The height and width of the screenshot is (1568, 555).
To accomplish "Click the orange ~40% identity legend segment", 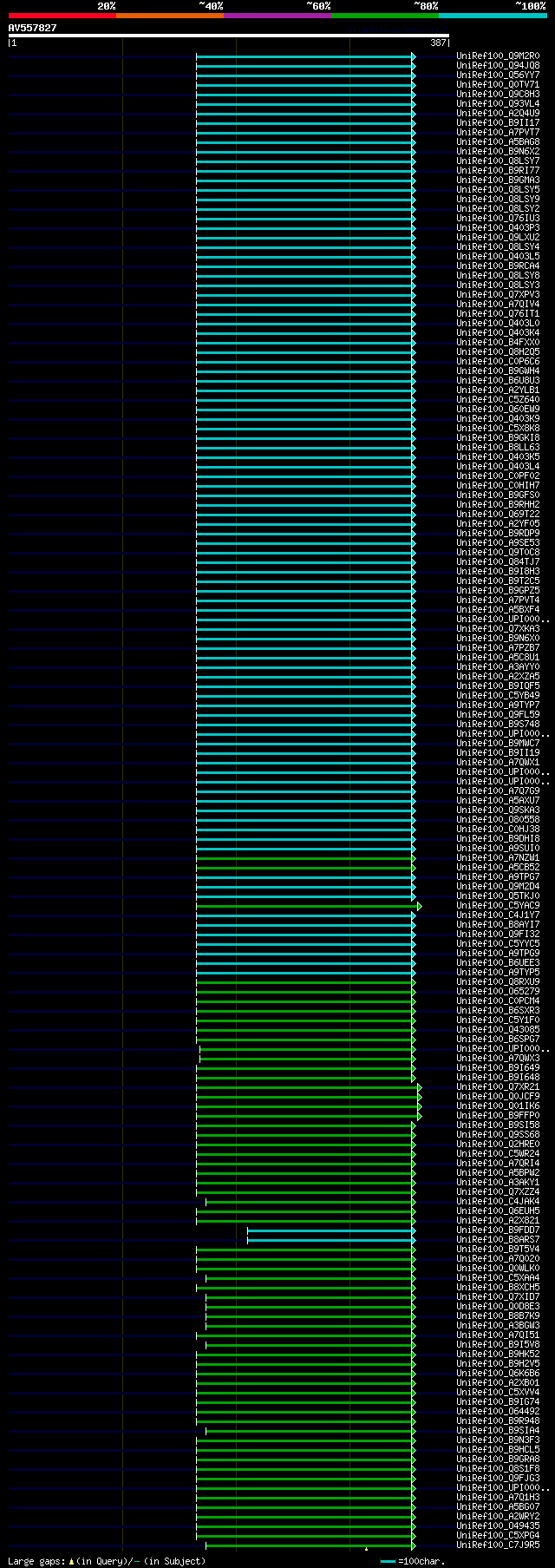I will point(170,16).
